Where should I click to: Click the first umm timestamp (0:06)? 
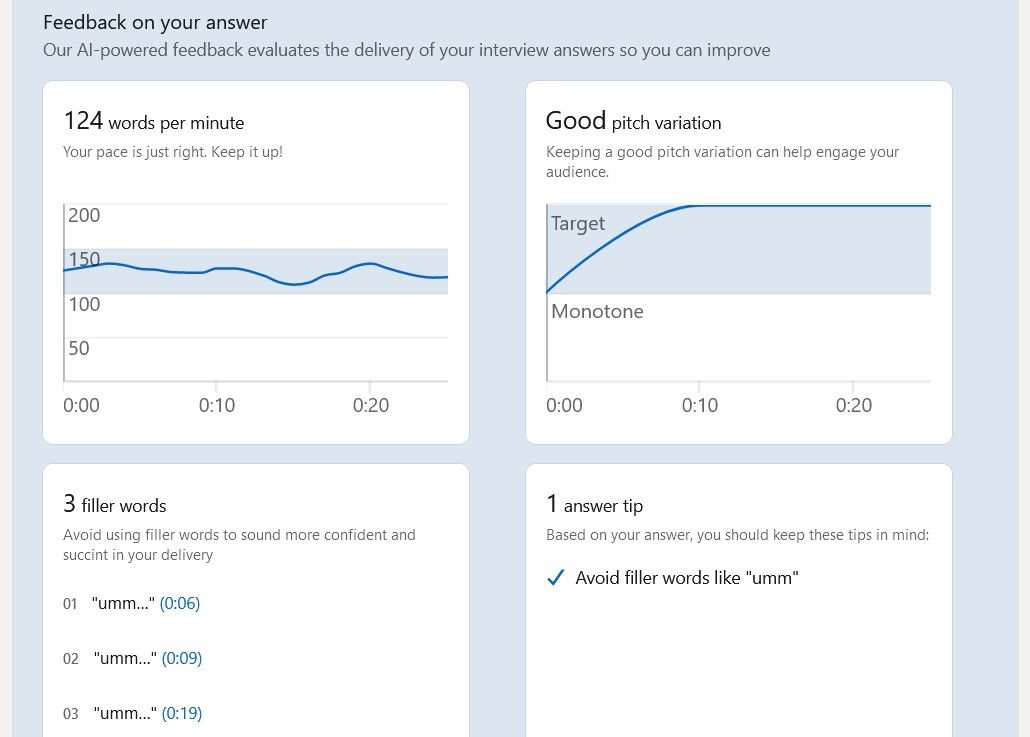[180, 603]
